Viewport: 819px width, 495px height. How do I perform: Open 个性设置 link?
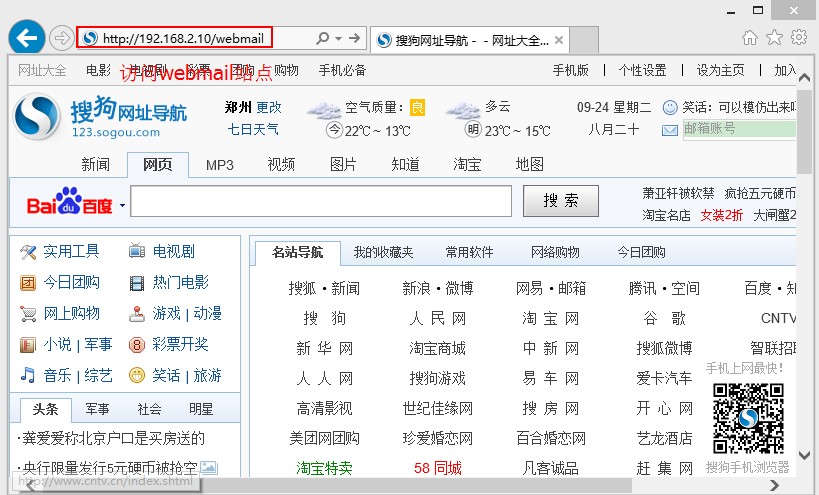(x=642, y=70)
